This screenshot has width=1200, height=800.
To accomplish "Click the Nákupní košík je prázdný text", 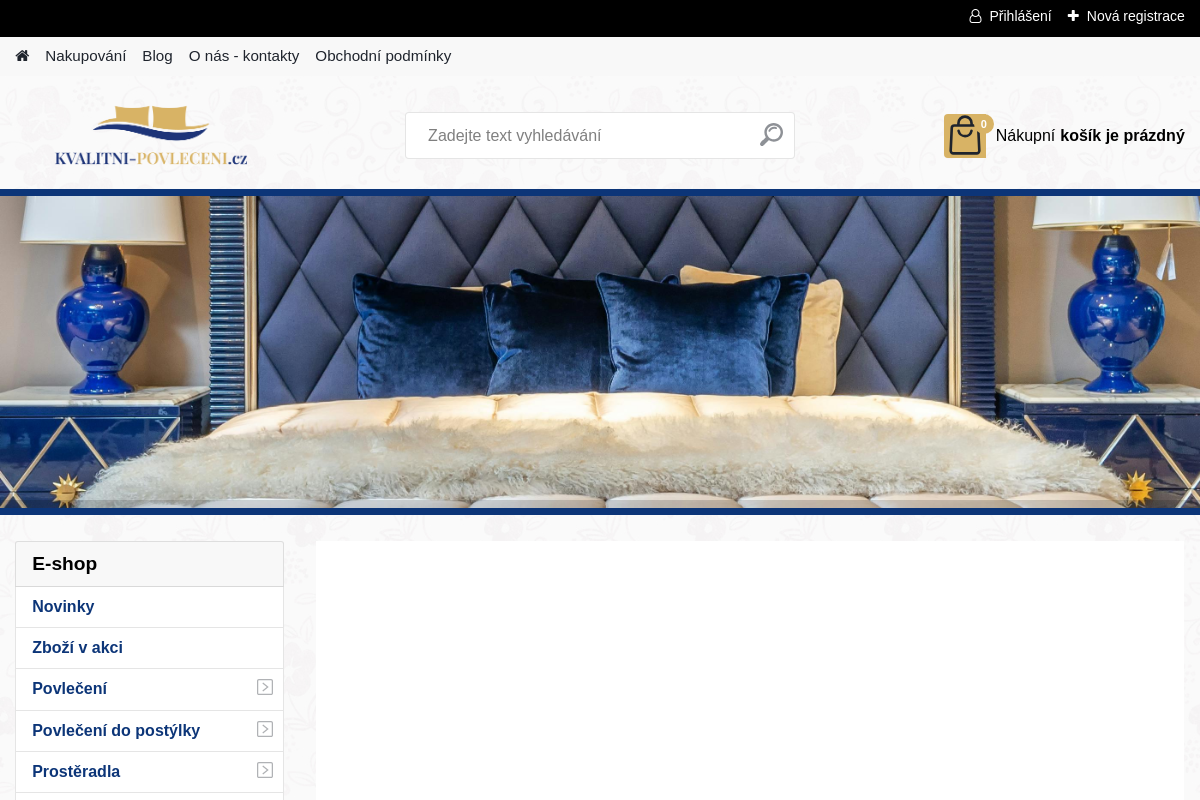I will tap(1090, 136).
